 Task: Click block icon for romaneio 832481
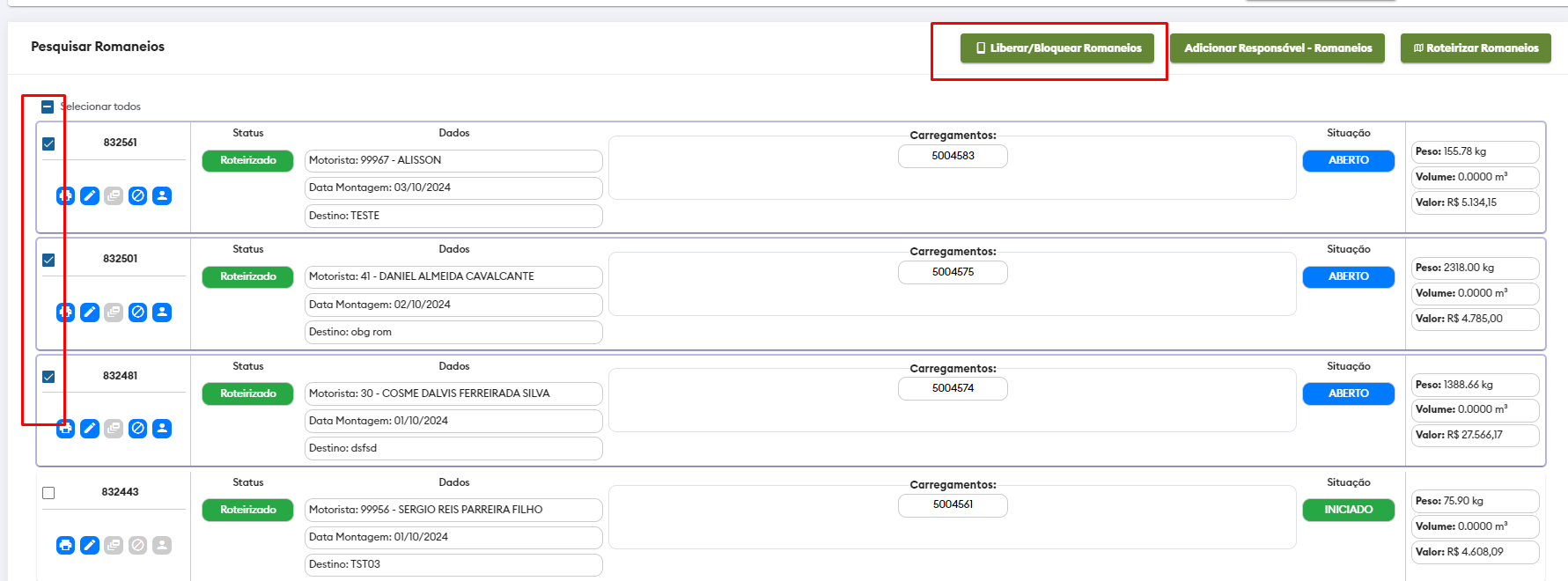point(138,429)
